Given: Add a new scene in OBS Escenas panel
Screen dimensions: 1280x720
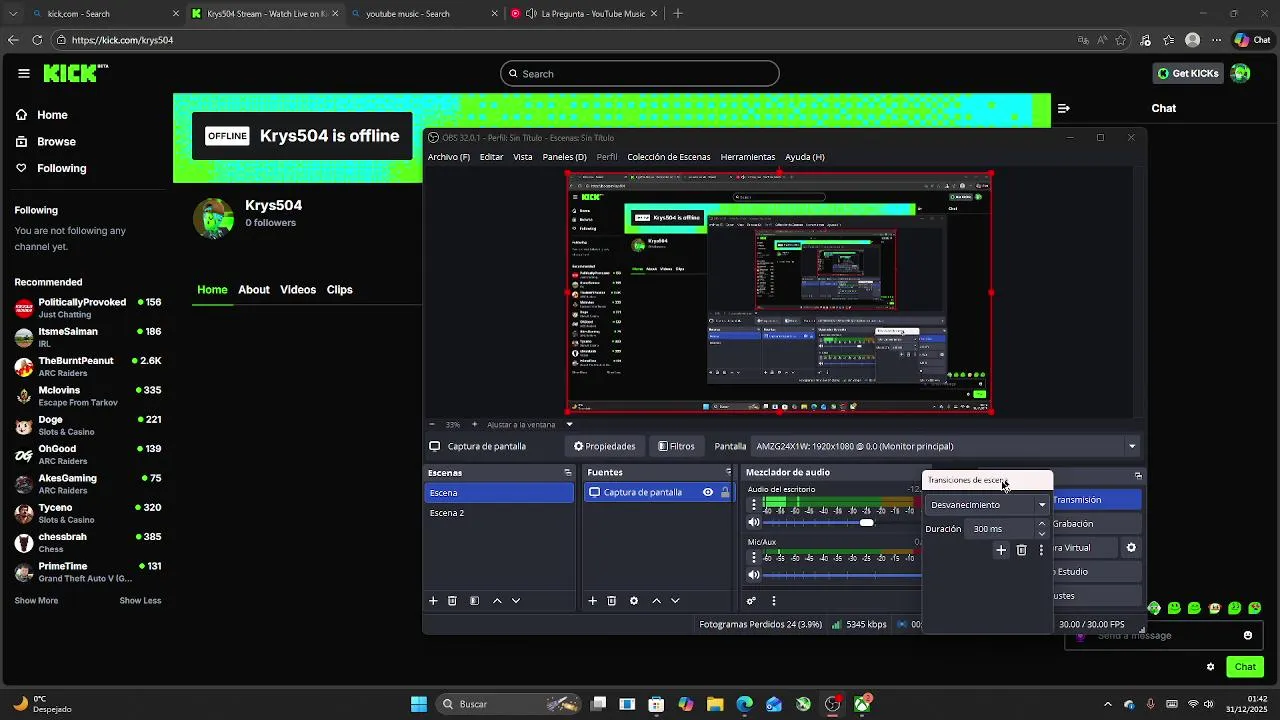Looking at the screenshot, I should click(x=433, y=601).
